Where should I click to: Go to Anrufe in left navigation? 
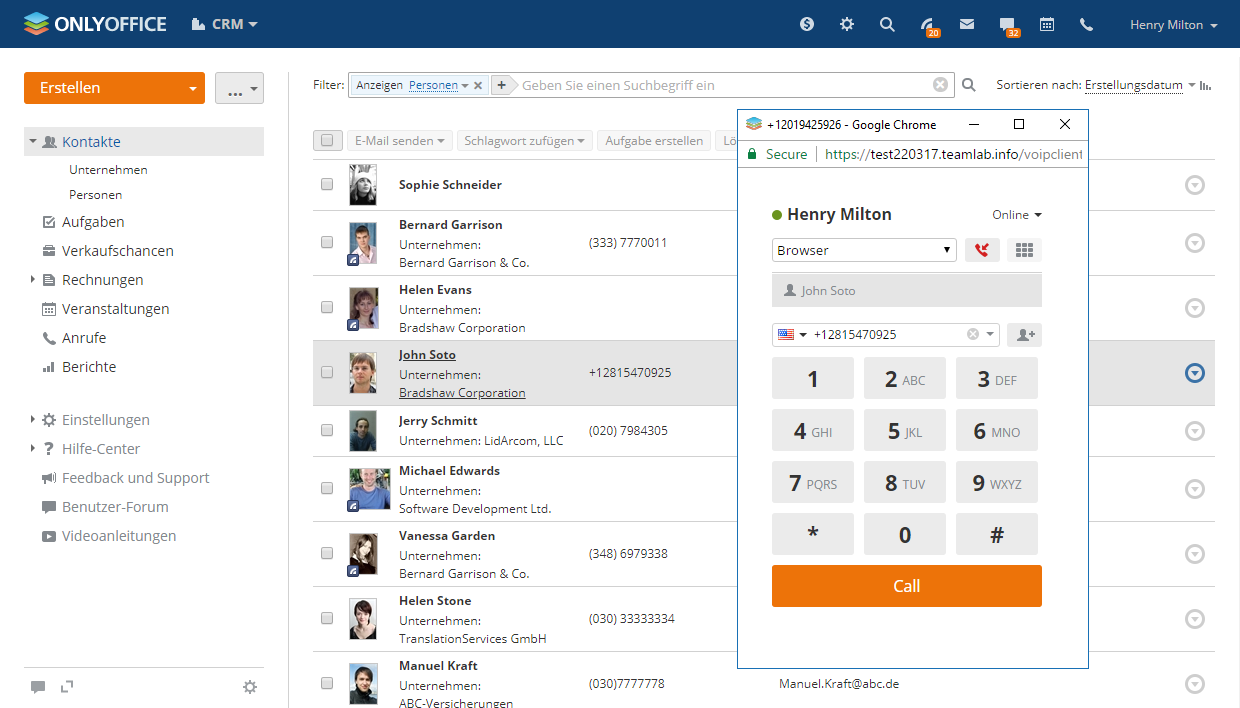[x=83, y=338]
